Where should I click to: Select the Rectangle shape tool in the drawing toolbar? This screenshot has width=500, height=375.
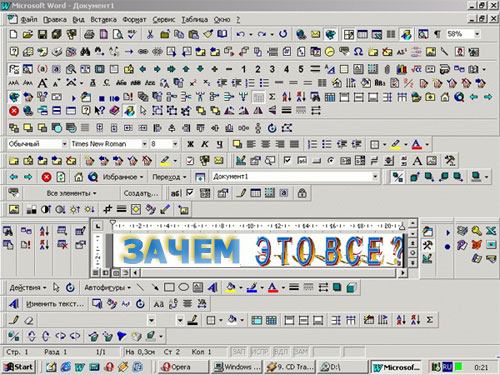(x=169, y=287)
